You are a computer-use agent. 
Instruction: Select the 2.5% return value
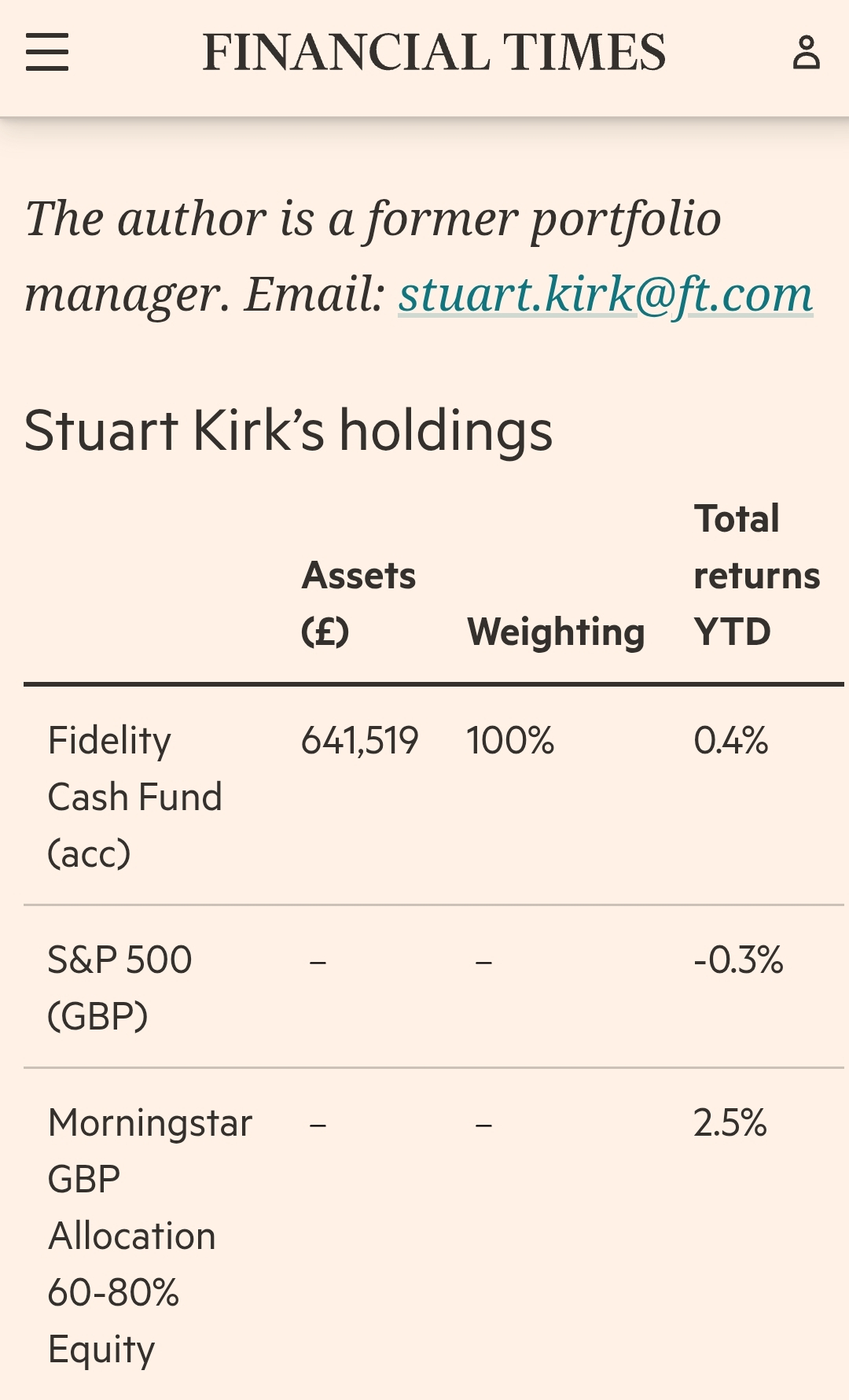[730, 1123]
